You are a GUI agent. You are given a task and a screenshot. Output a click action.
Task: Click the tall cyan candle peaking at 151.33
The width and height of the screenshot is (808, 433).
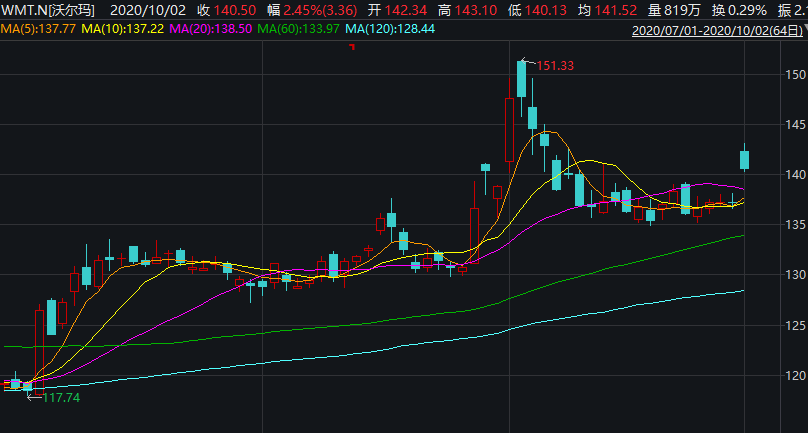(521, 80)
